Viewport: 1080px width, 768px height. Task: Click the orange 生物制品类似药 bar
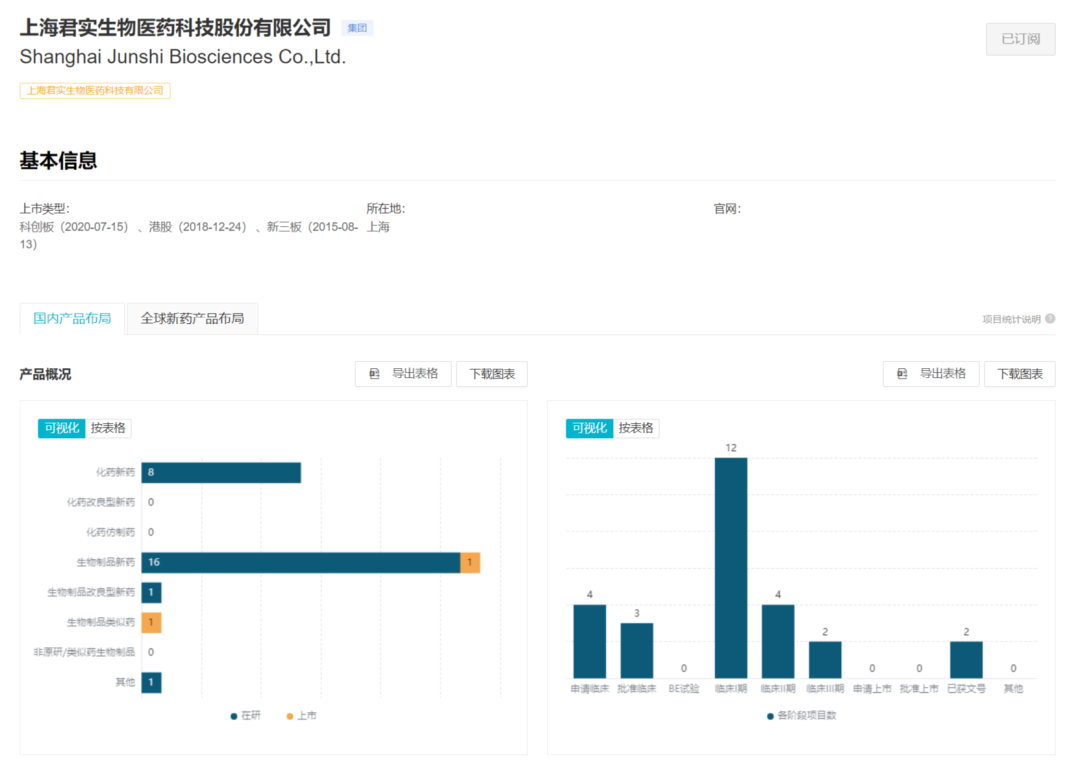coord(152,623)
